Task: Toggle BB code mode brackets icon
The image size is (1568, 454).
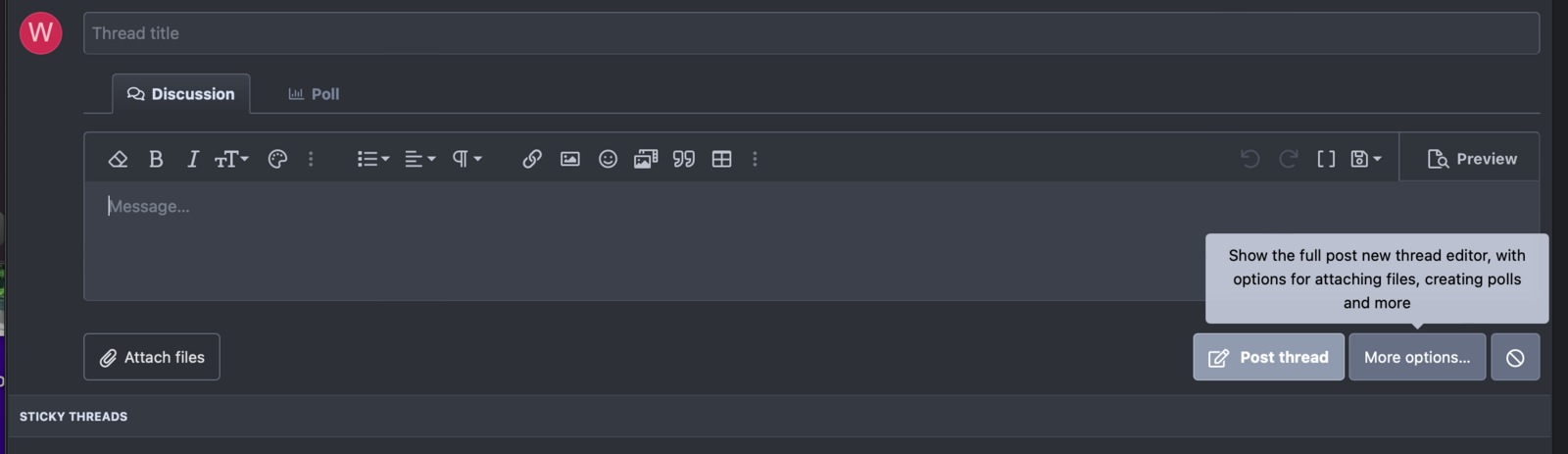Action: click(x=1326, y=159)
